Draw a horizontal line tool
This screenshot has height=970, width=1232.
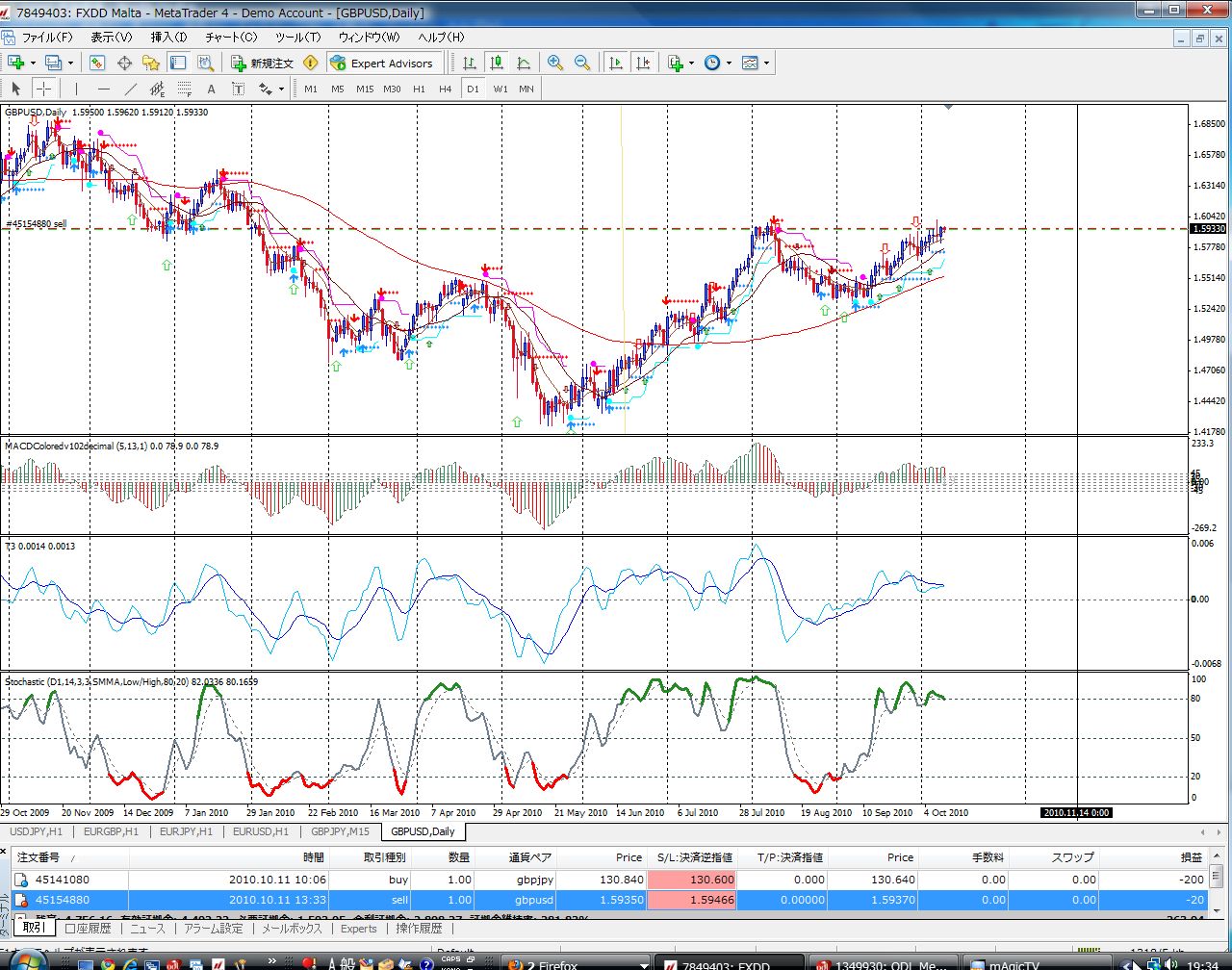pyautogui.click(x=104, y=89)
